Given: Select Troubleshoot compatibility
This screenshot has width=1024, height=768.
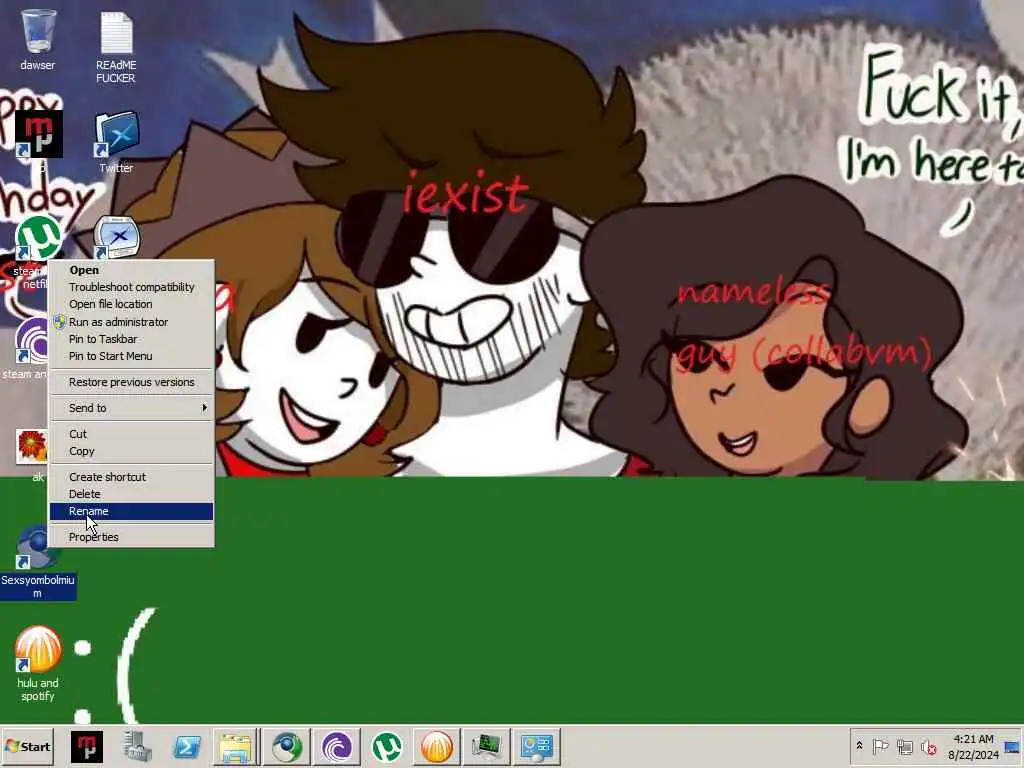Looking at the screenshot, I should tap(132, 287).
